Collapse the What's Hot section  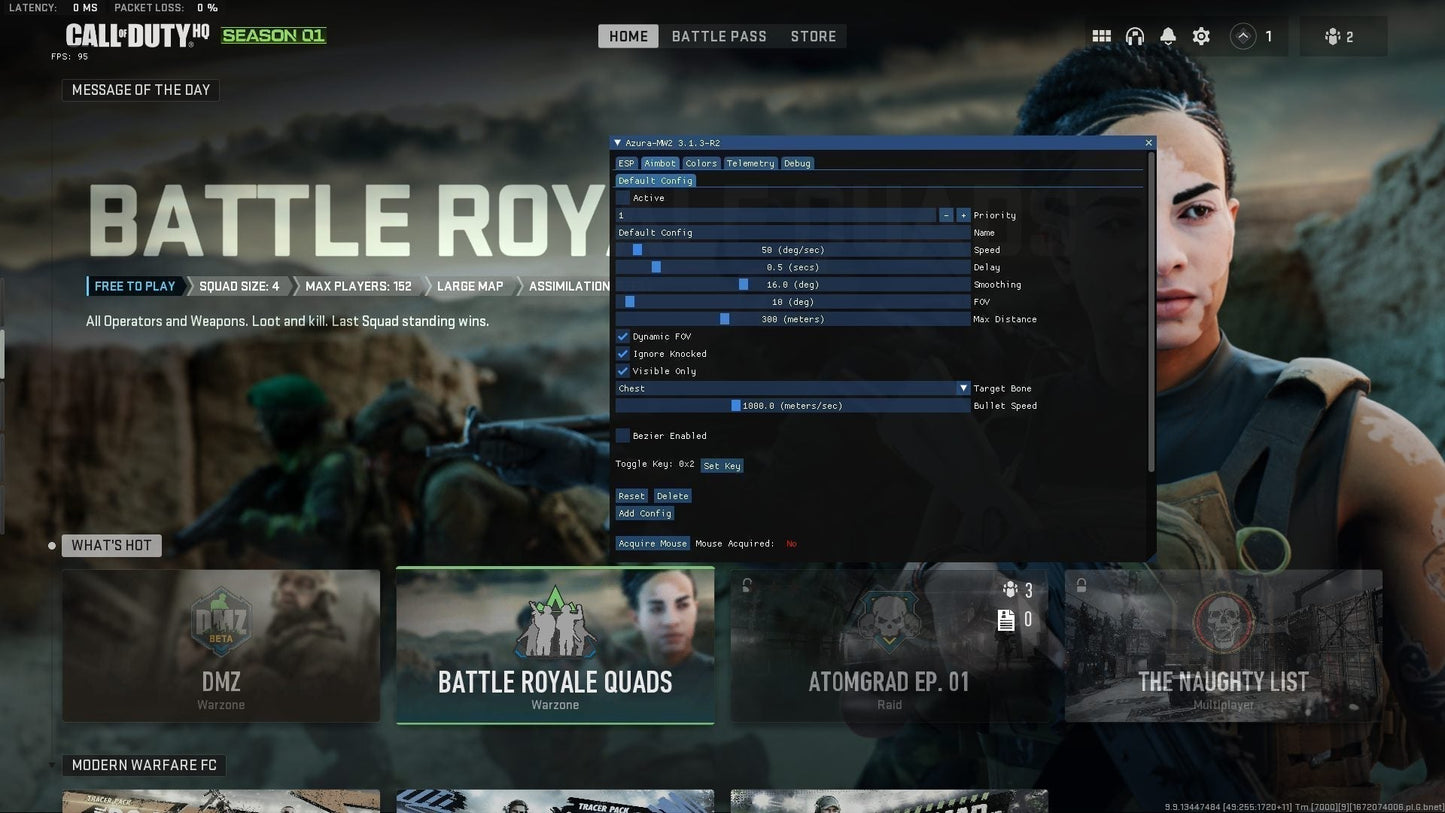52,546
